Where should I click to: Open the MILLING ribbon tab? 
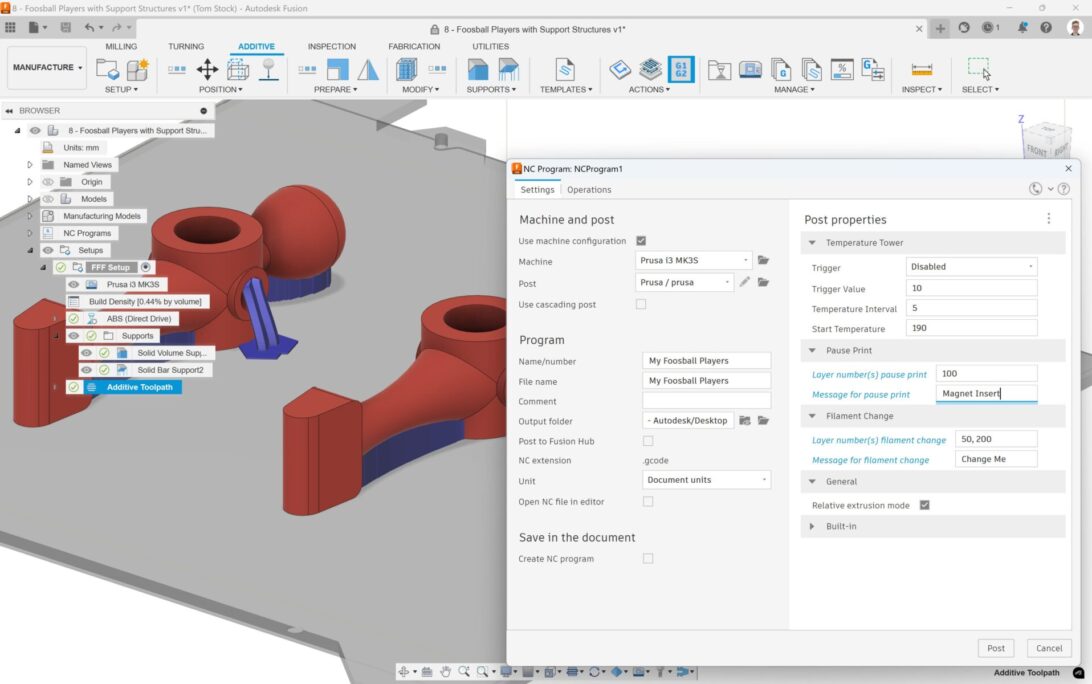click(121, 46)
